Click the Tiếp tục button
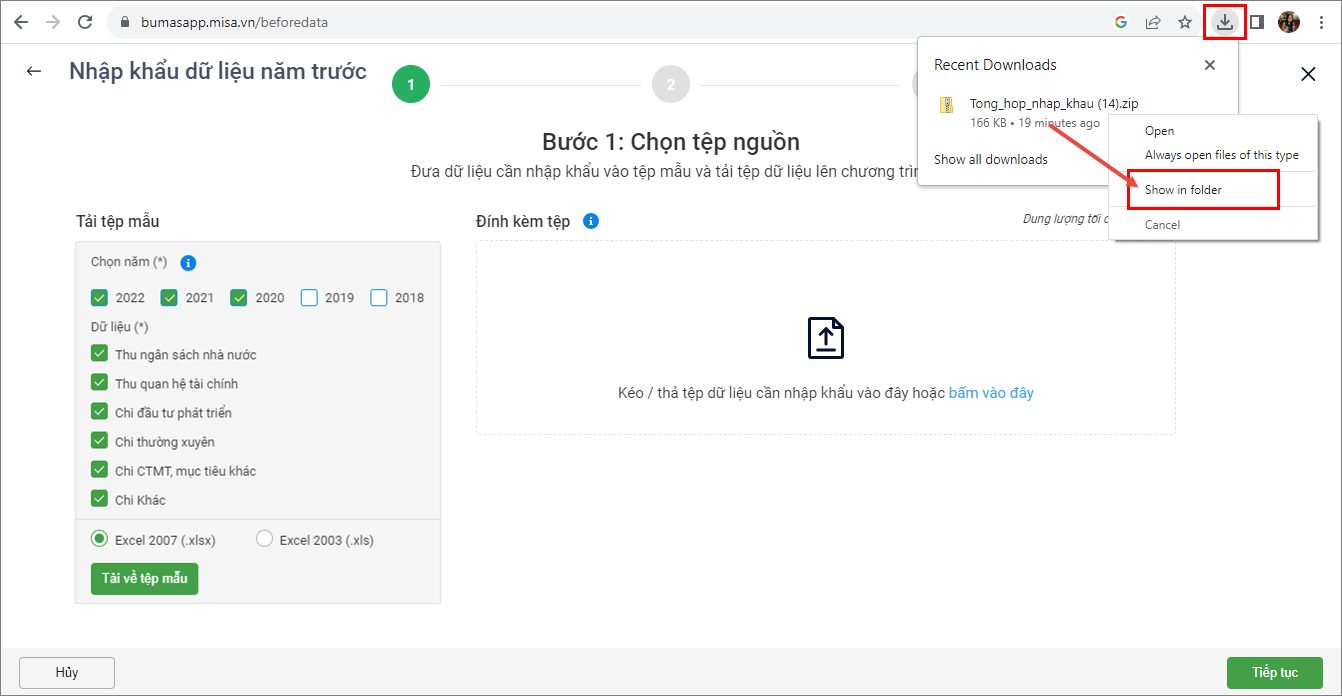The height and width of the screenshot is (696, 1342). [x=1275, y=673]
